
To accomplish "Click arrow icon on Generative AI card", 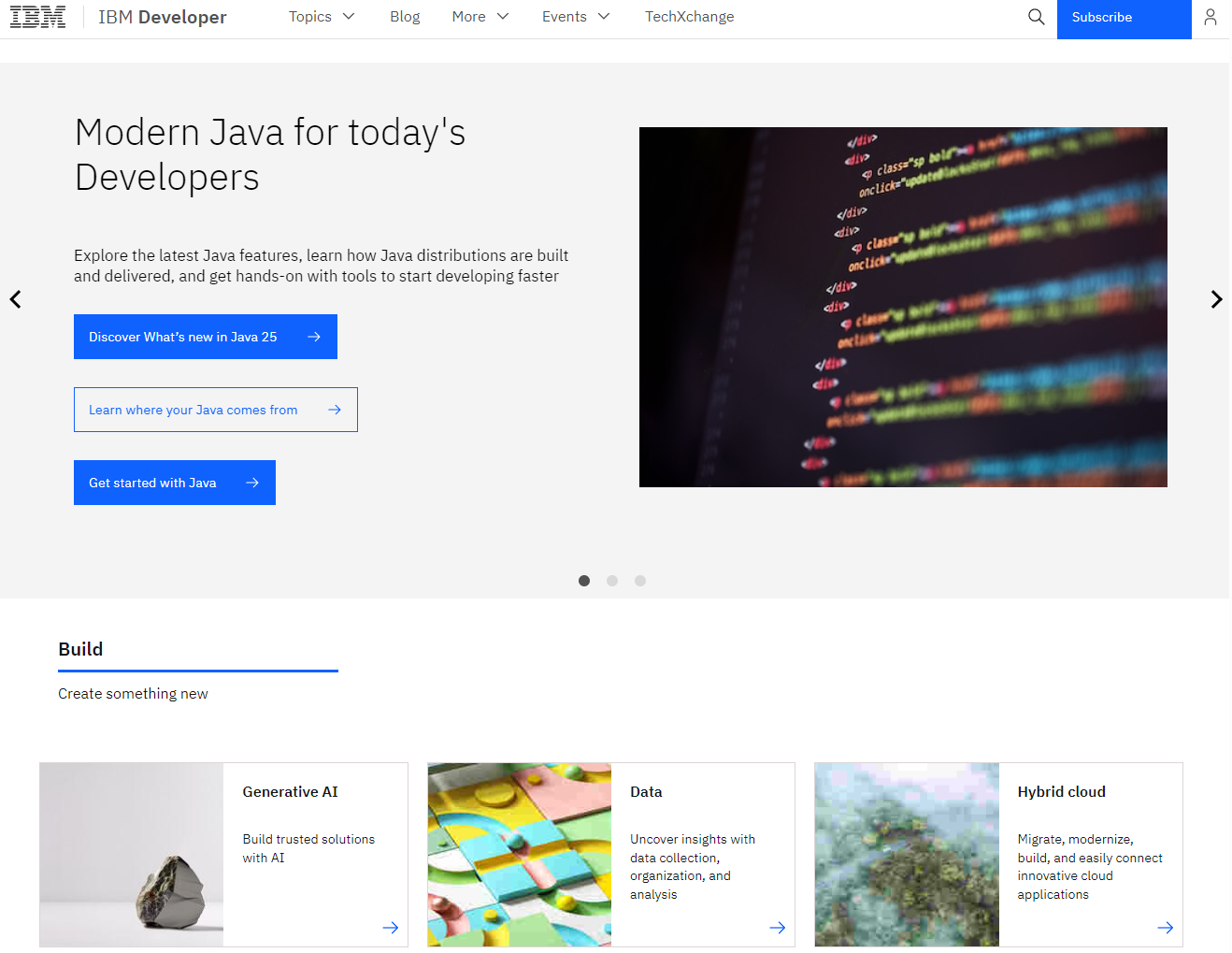I will 390,928.
